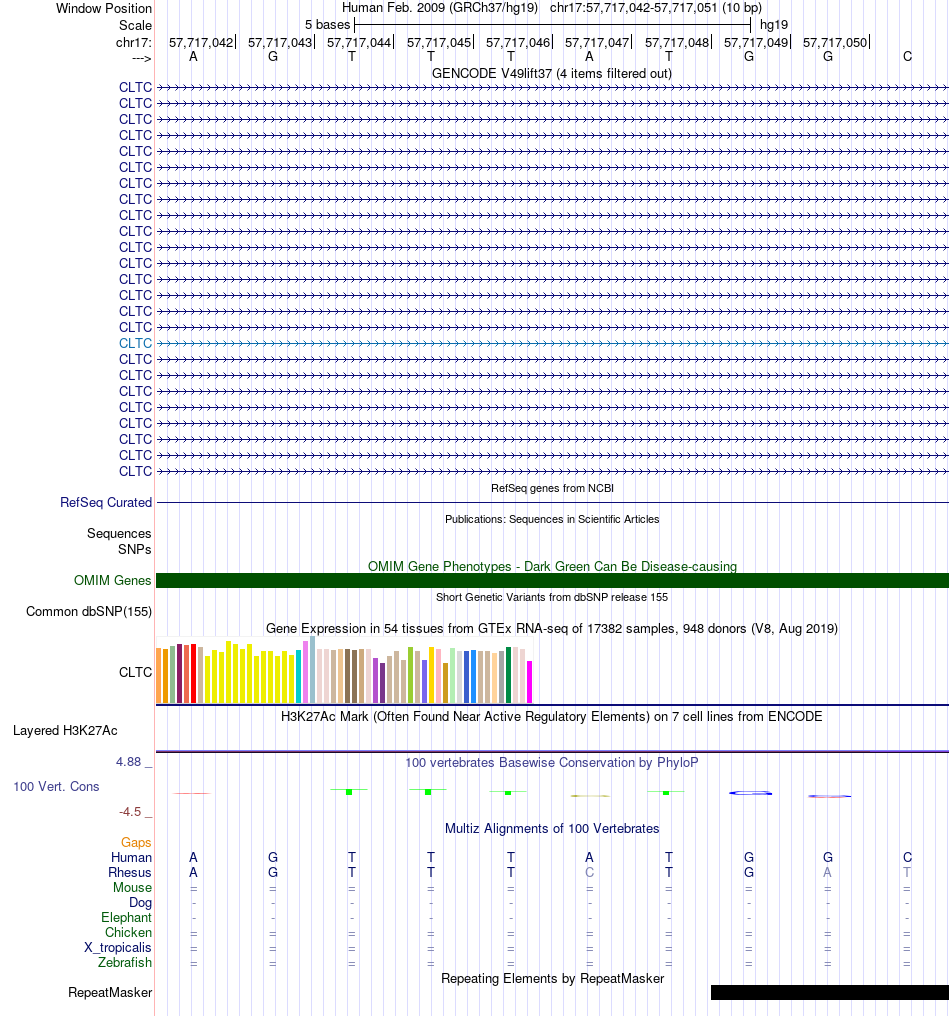950x1016 pixels.
Task: Click the OMIM Genes track label
Action: [112, 581]
